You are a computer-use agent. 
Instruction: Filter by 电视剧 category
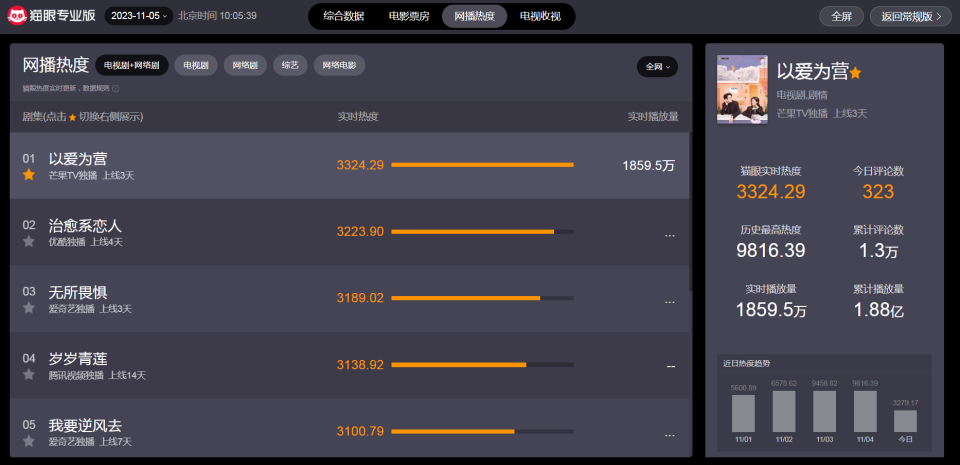click(196, 65)
